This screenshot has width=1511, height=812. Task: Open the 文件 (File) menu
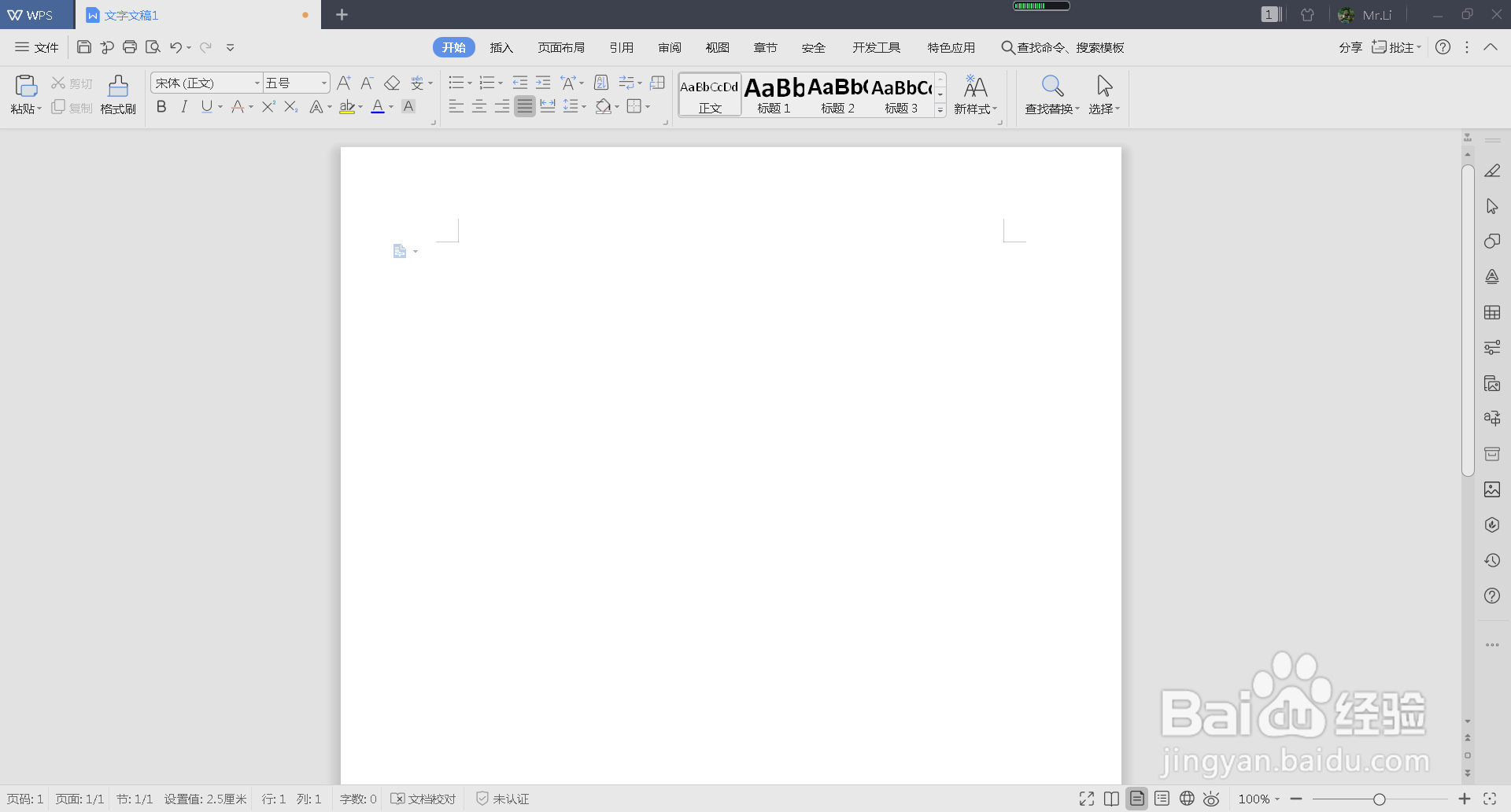point(37,47)
